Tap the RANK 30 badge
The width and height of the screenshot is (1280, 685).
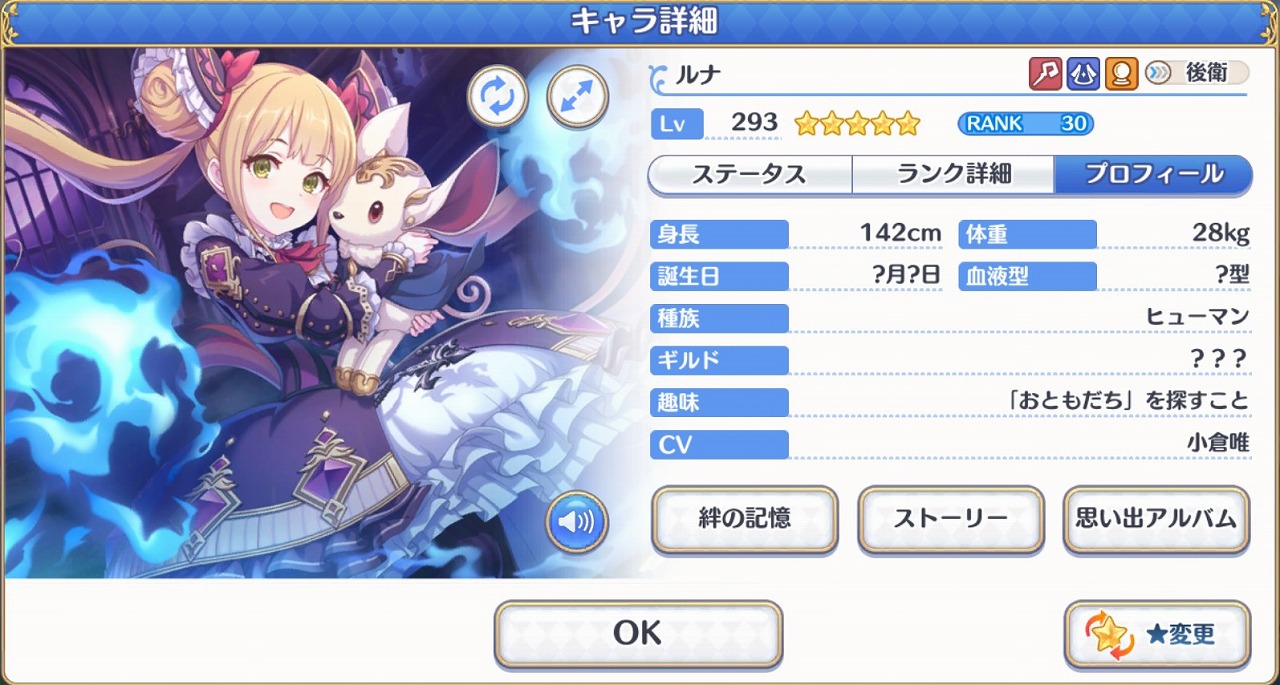(x=1025, y=124)
